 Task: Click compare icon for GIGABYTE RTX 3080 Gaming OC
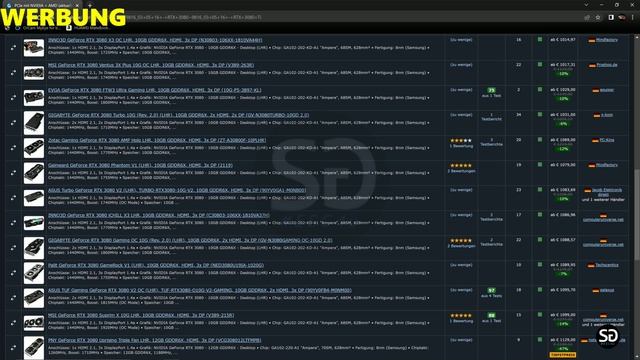[13, 248]
